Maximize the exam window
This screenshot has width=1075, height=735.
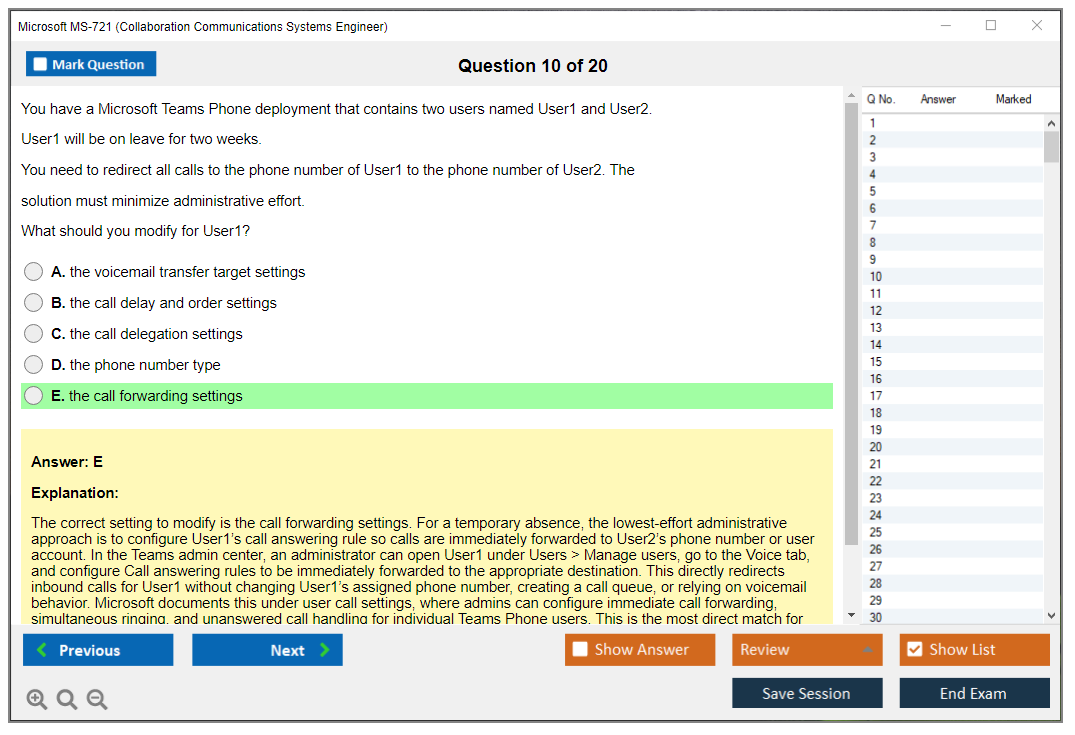pyautogui.click(x=991, y=25)
